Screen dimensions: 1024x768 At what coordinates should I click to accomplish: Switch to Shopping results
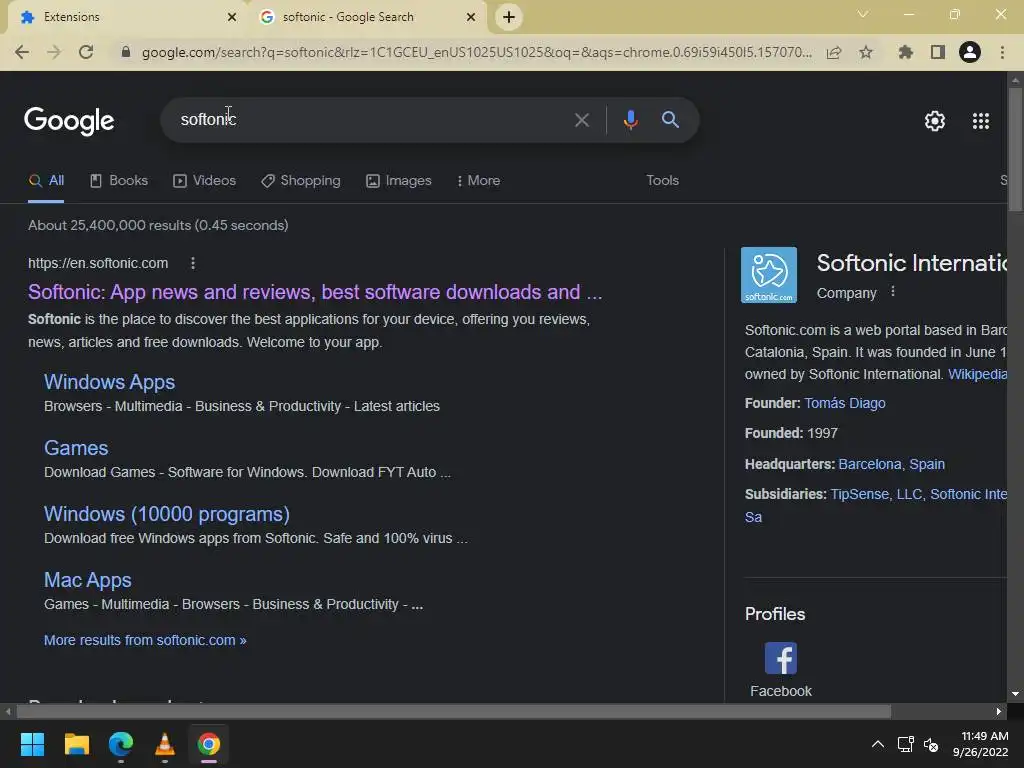pos(300,181)
